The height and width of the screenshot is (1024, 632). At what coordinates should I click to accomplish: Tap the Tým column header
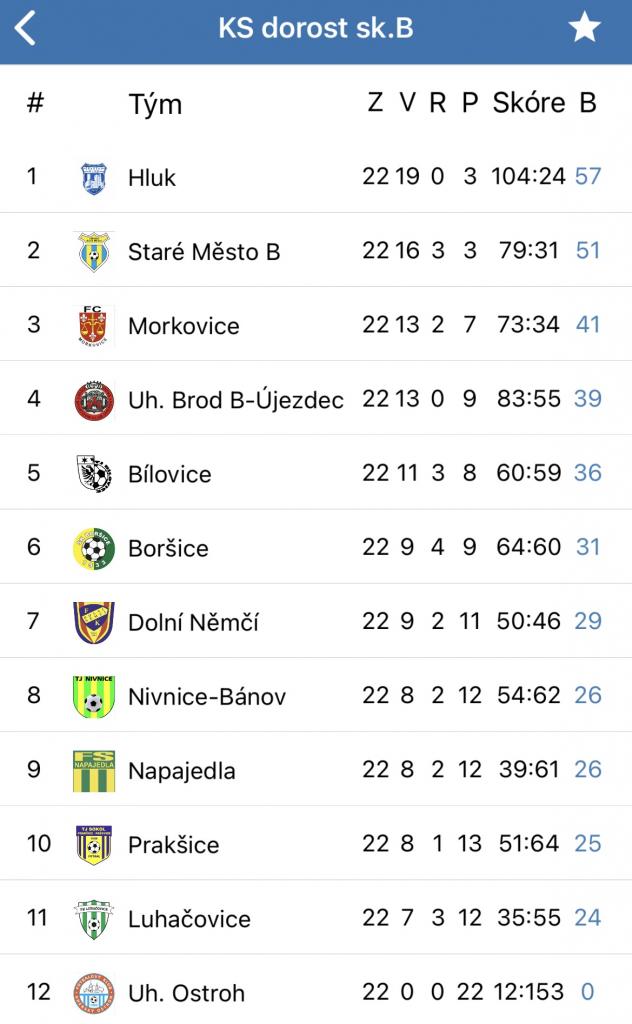[155, 104]
